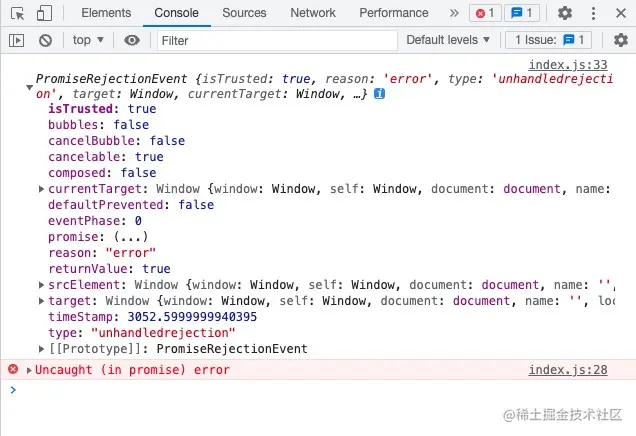Show more tabs with double chevron
This screenshot has height=436, width=636.
(454, 13)
